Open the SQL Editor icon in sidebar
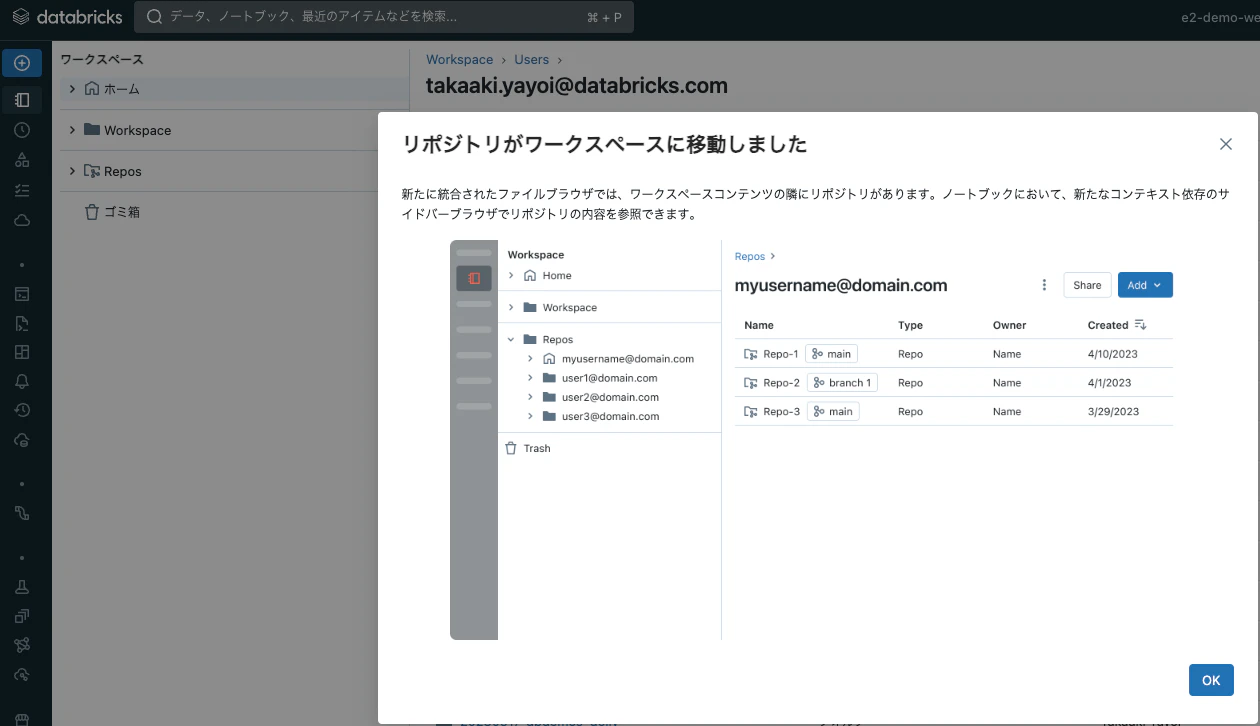This screenshot has width=1260, height=726. (x=22, y=294)
